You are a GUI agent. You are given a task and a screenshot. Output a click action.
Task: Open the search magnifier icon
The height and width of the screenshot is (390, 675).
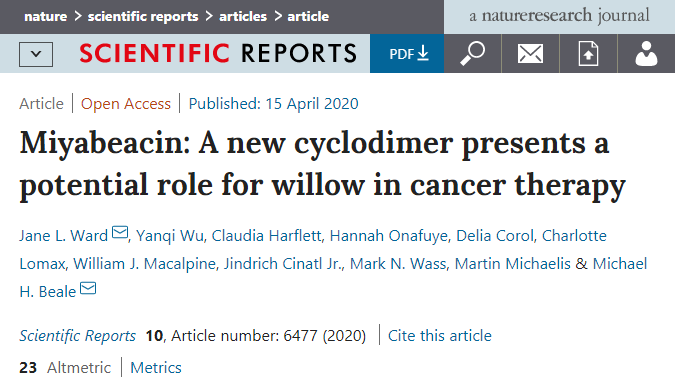click(472, 53)
